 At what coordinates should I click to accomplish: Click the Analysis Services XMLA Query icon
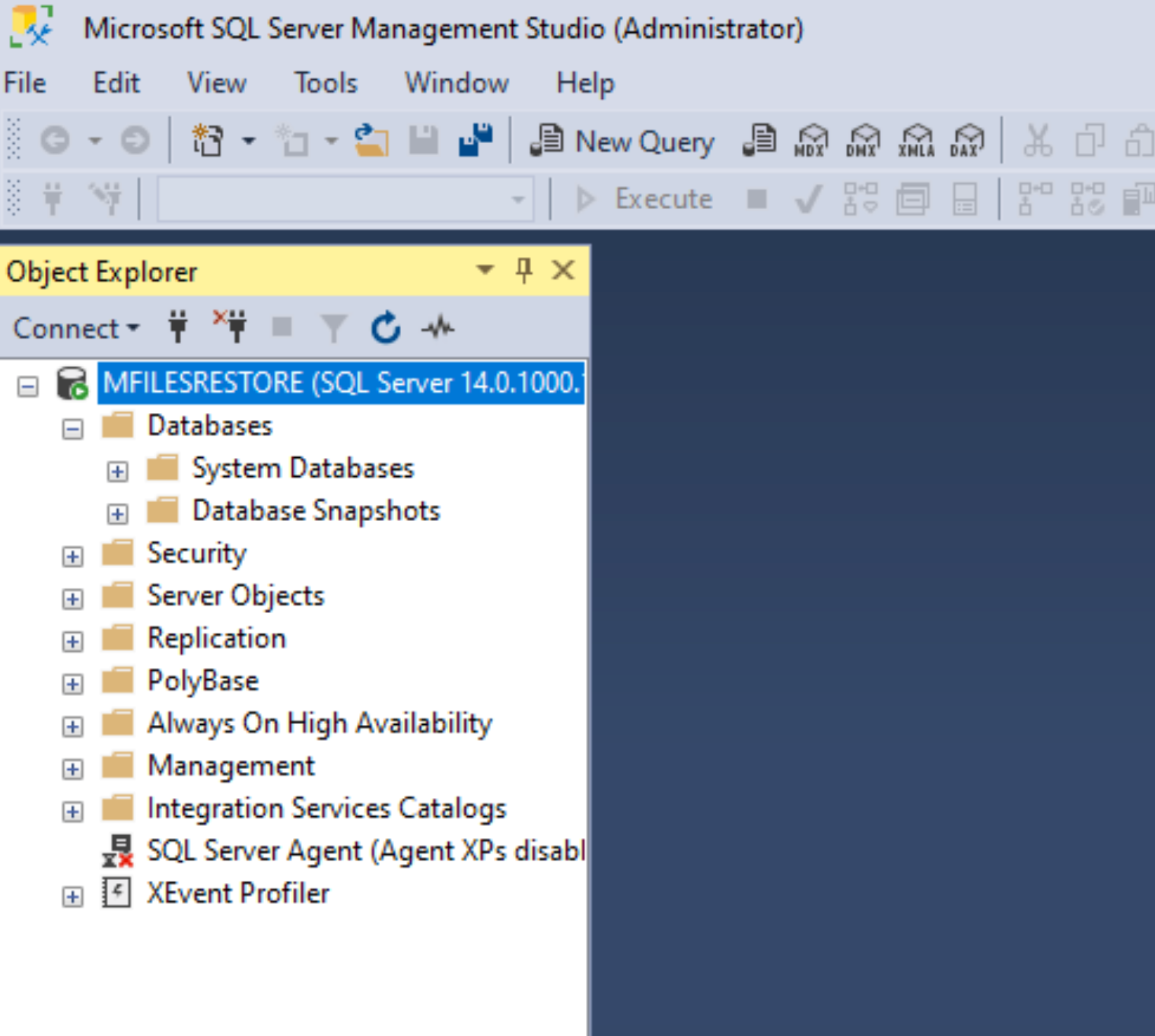[x=916, y=141]
